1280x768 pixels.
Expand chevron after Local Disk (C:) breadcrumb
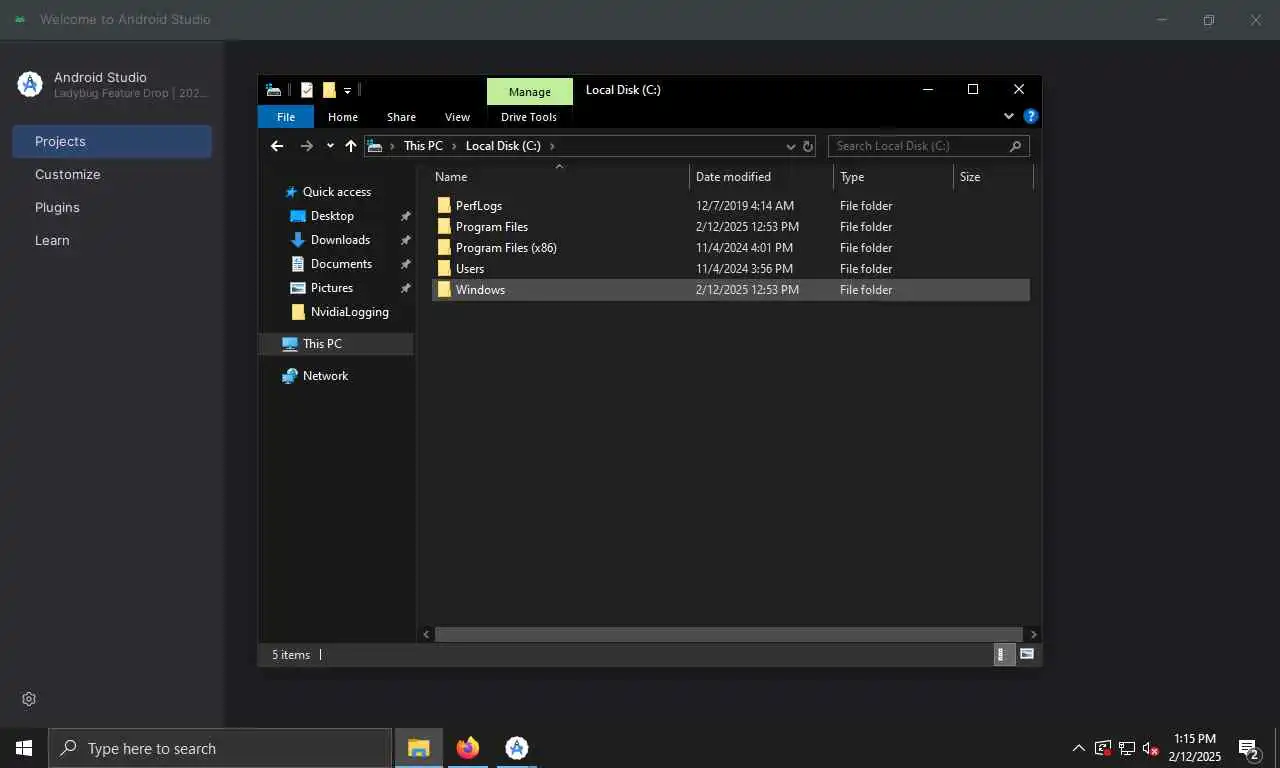pos(552,146)
